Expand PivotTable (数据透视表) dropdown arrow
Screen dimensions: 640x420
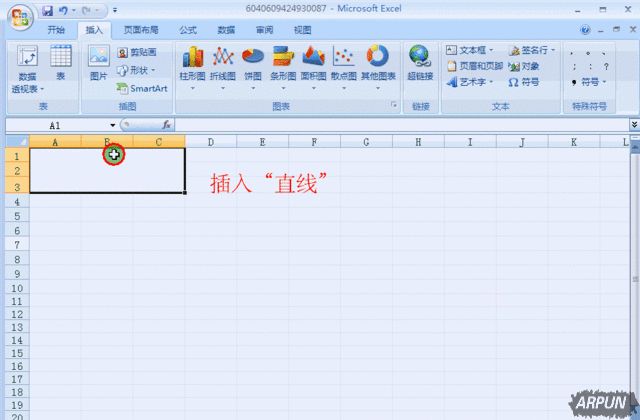pos(42,89)
